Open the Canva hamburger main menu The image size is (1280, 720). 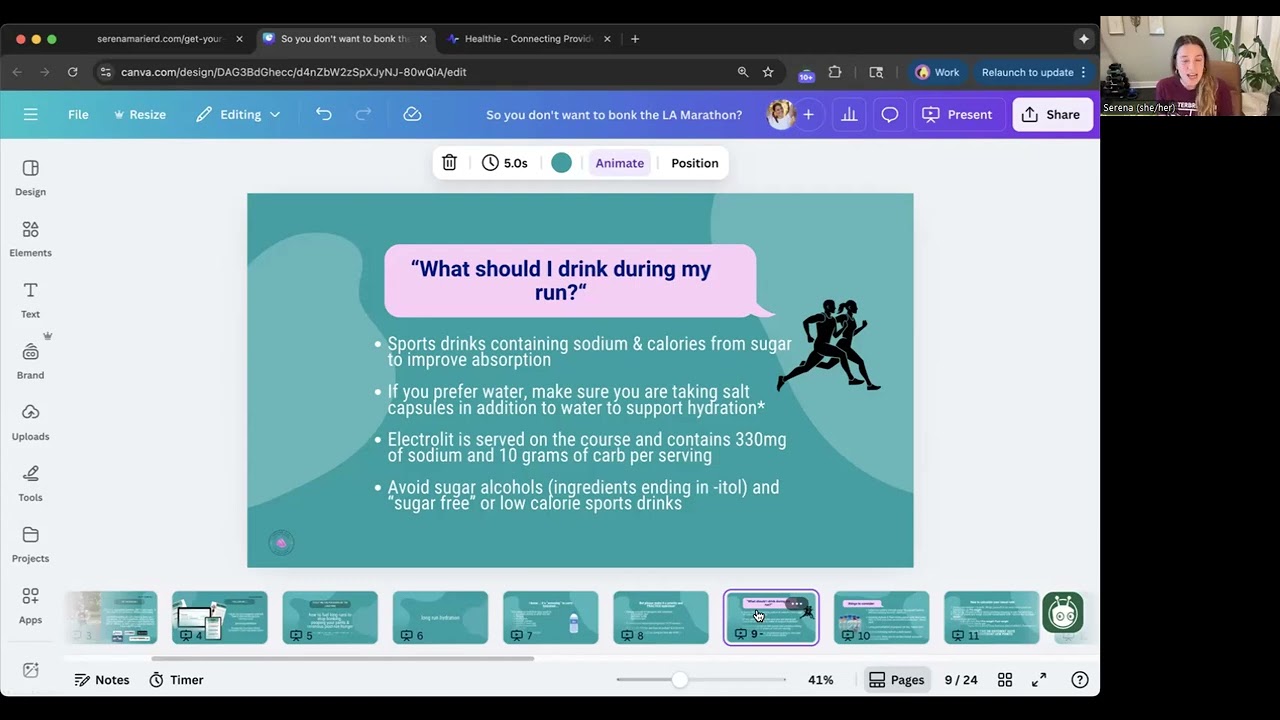[31, 114]
